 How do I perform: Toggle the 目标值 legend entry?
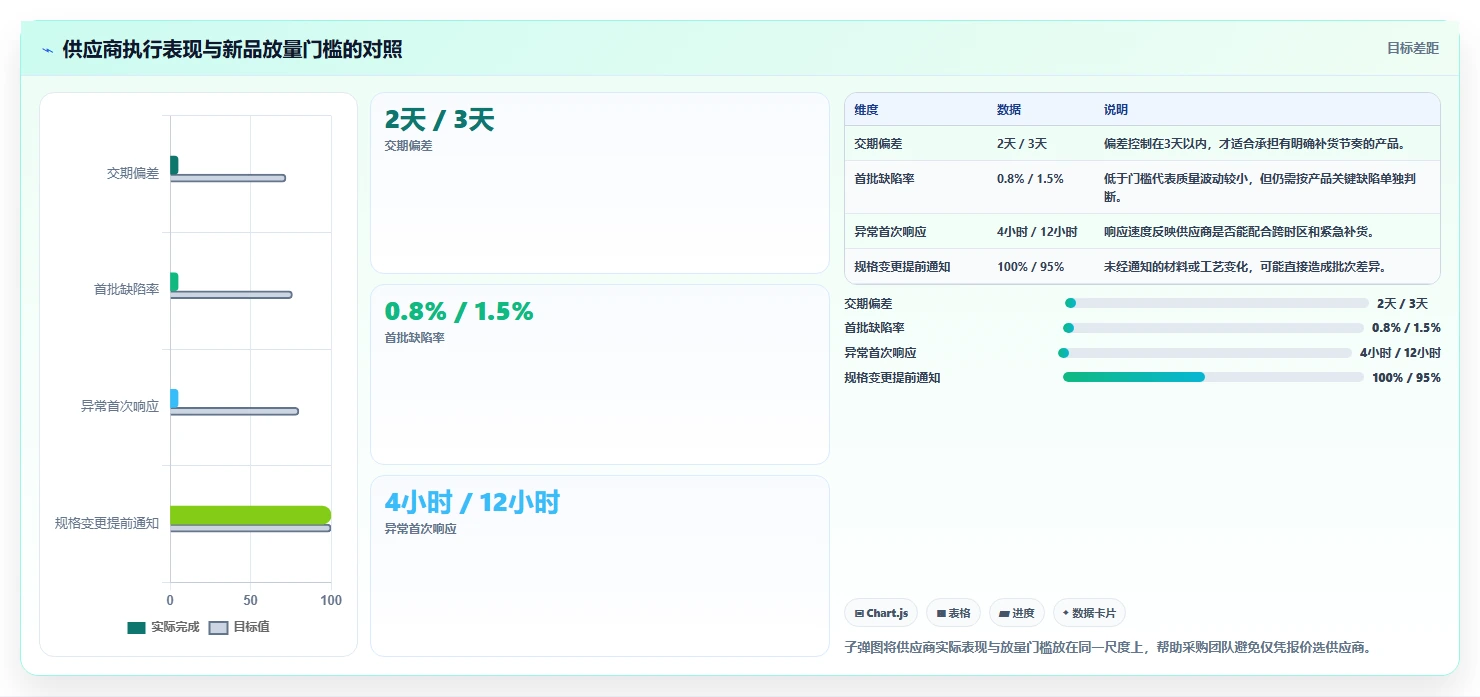[239, 627]
